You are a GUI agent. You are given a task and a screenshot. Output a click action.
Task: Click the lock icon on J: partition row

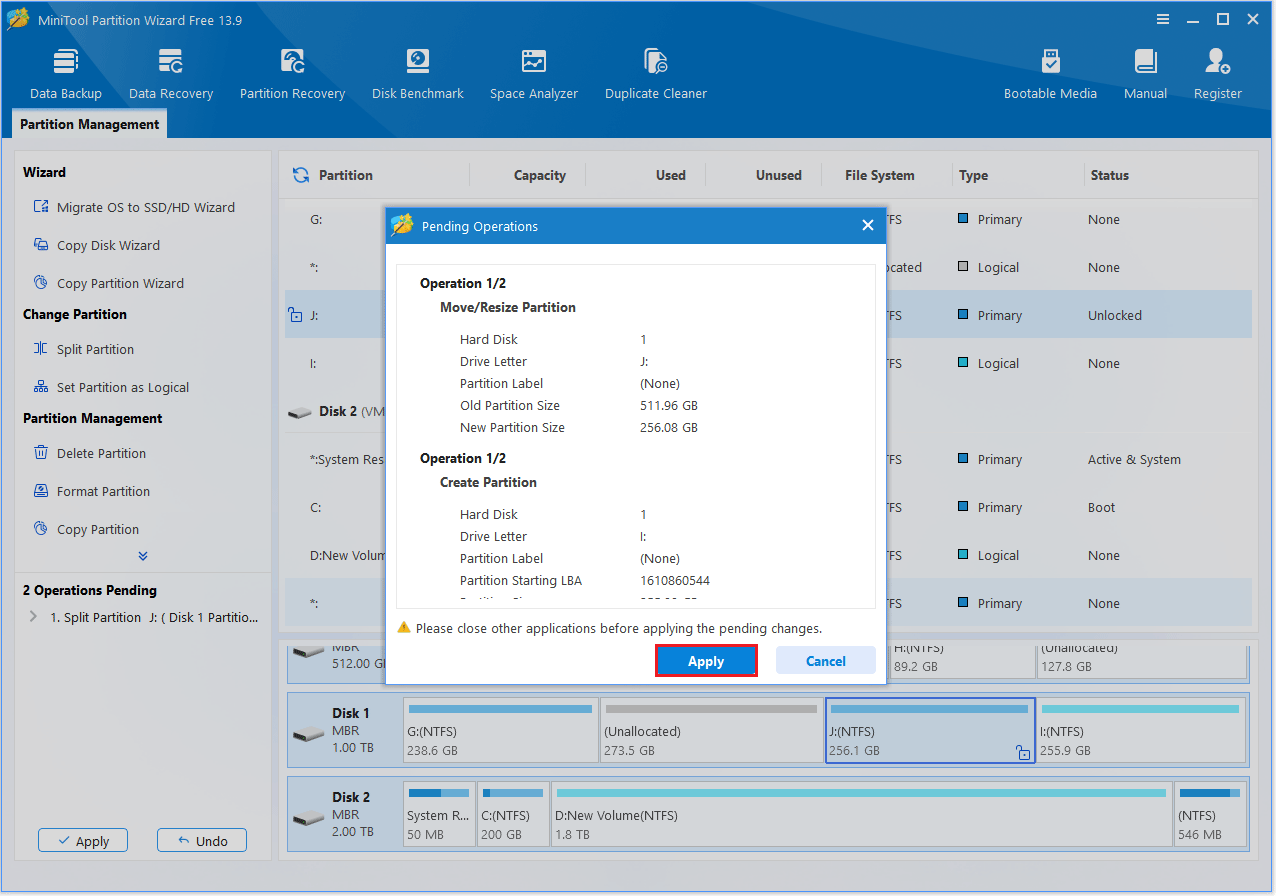point(295,315)
